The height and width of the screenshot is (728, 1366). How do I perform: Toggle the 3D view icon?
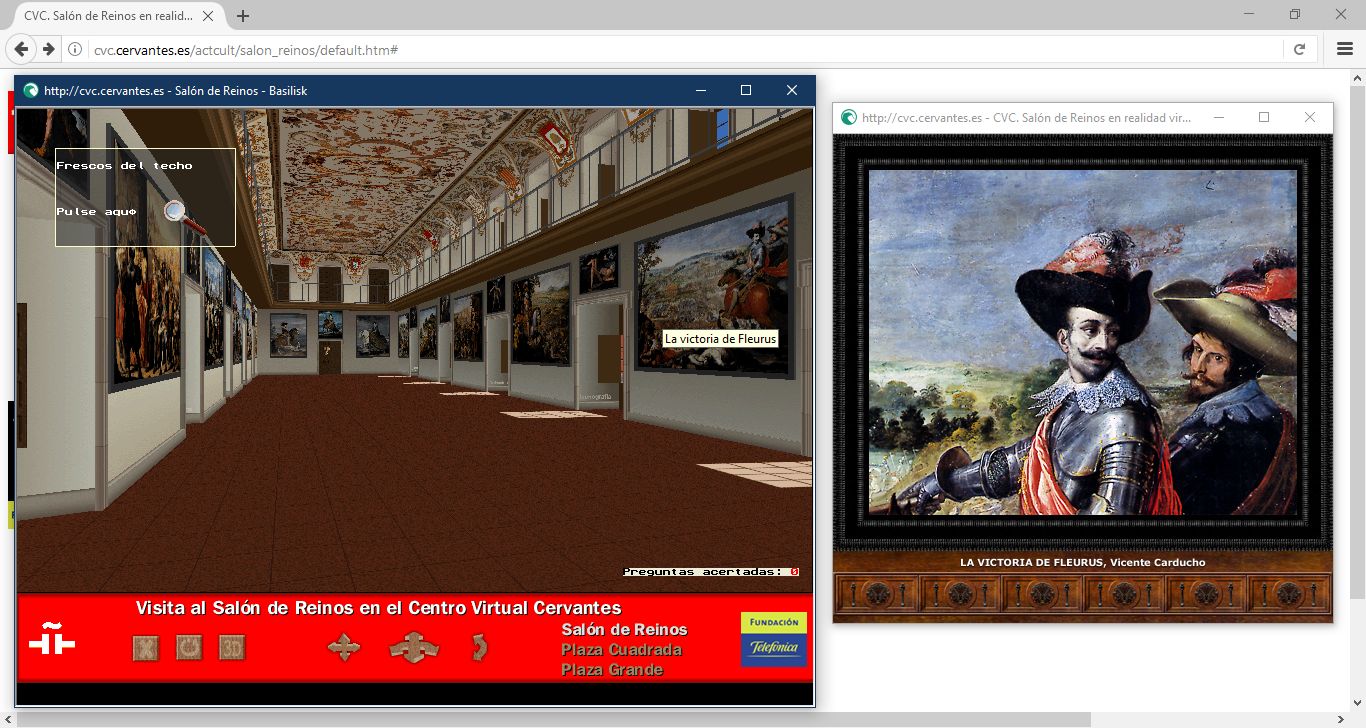232,648
